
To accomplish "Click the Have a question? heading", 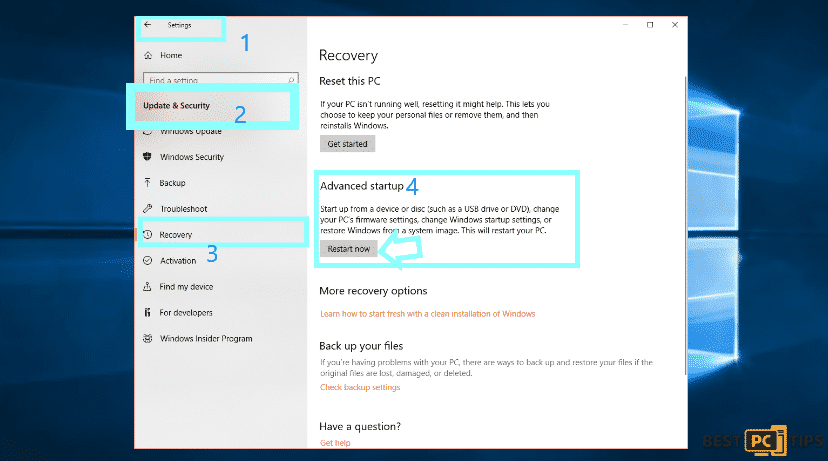I will click(360, 426).
